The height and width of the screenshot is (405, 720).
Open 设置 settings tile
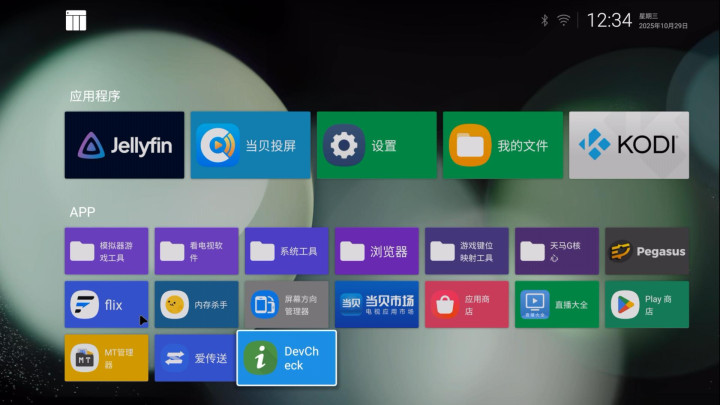[377, 145]
